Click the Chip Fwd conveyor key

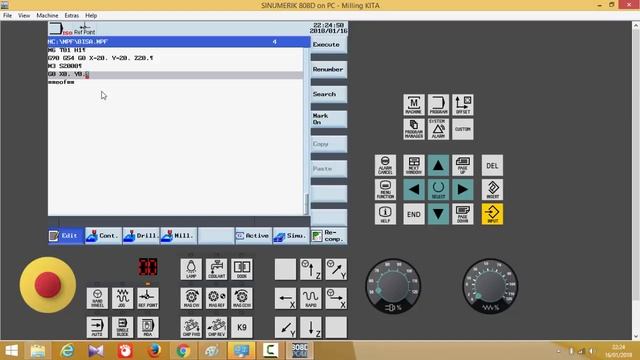[x=191, y=327]
